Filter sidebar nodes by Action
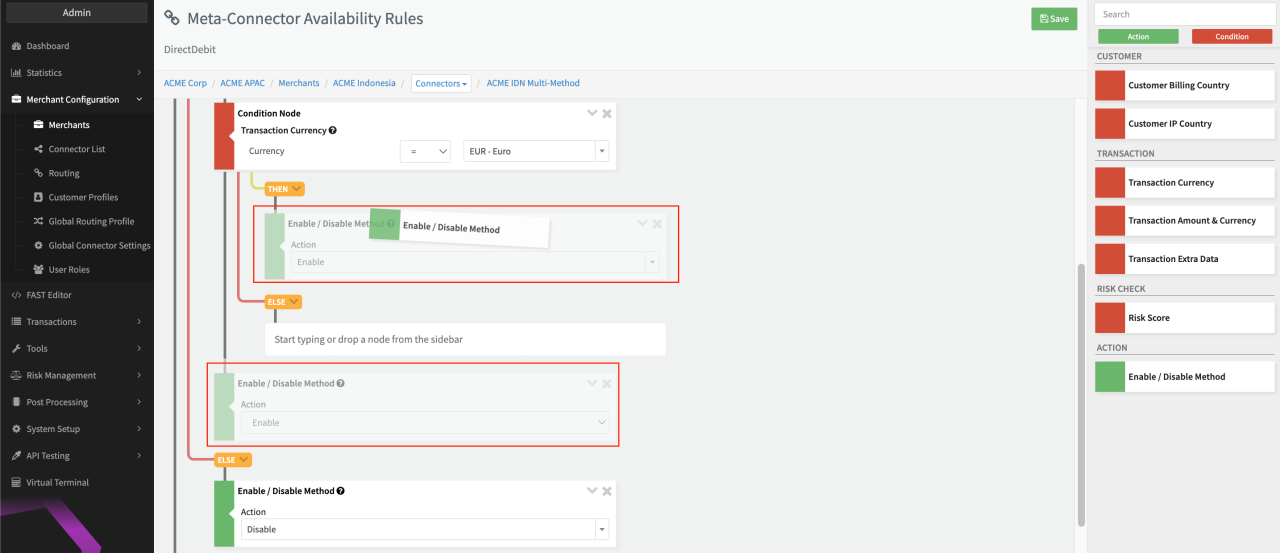Image resolution: width=1280 pixels, height=553 pixels. click(x=1138, y=37)
